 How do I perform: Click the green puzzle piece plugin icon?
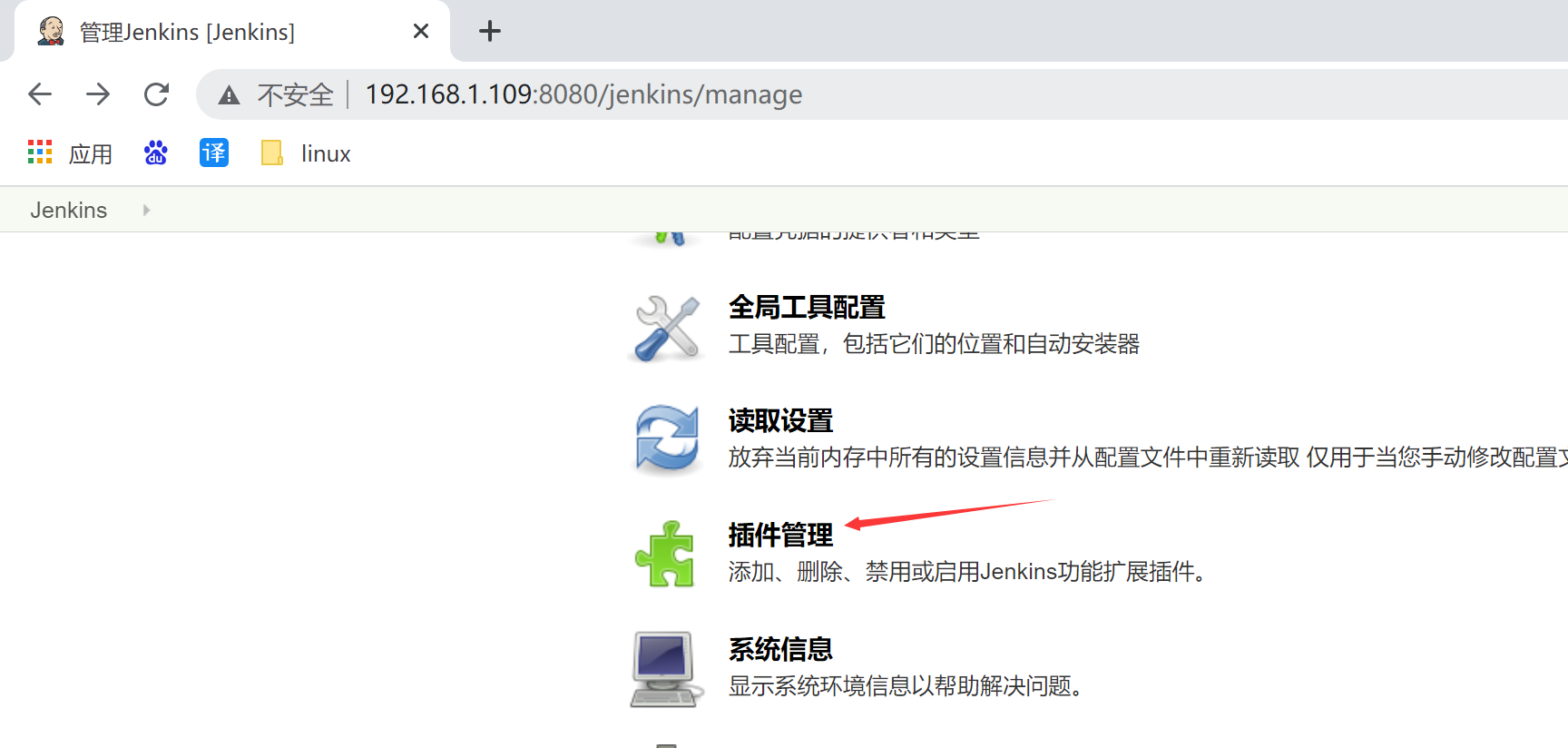[x=665, y=554]
